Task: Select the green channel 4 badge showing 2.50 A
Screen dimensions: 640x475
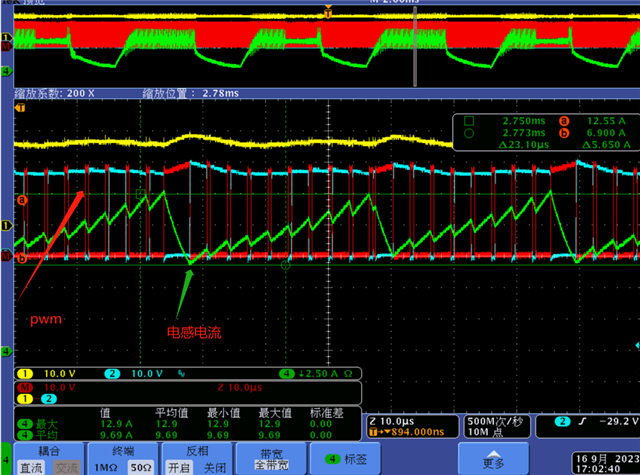Action: (287, 373)
